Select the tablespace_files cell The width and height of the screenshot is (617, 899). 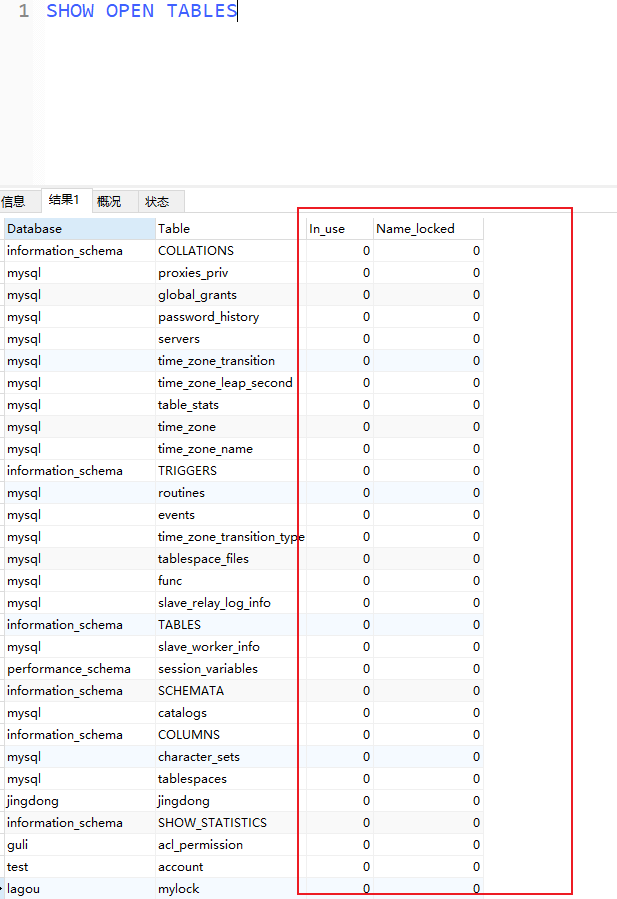tap(231, 558)
